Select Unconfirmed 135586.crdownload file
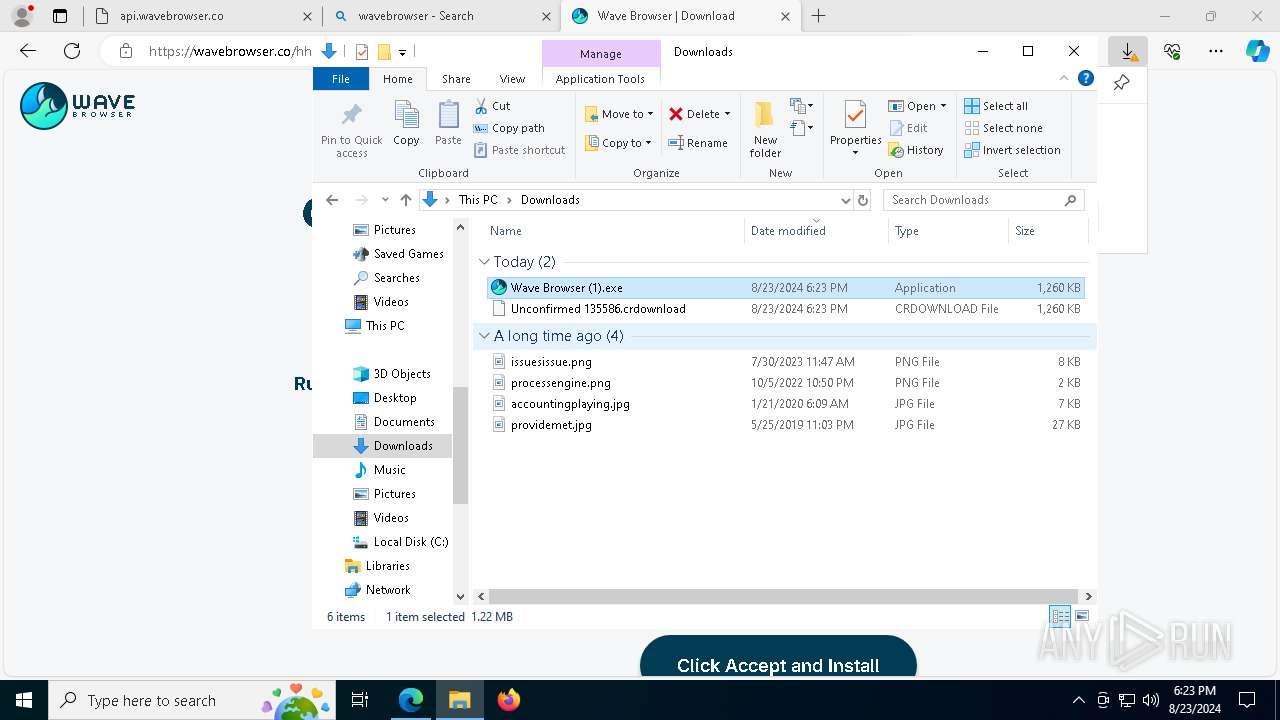Image resolution: width=1280 pixels, height=720 pixels. [786, 309]
